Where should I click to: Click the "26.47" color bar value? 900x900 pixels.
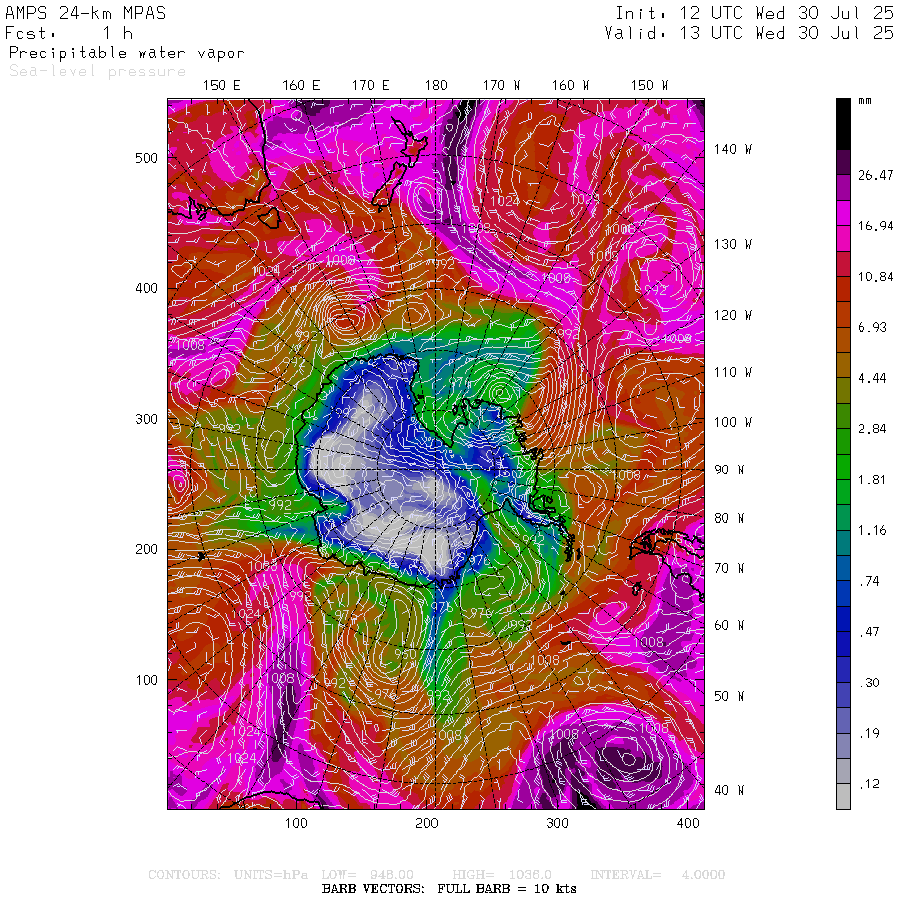(876, 175)
